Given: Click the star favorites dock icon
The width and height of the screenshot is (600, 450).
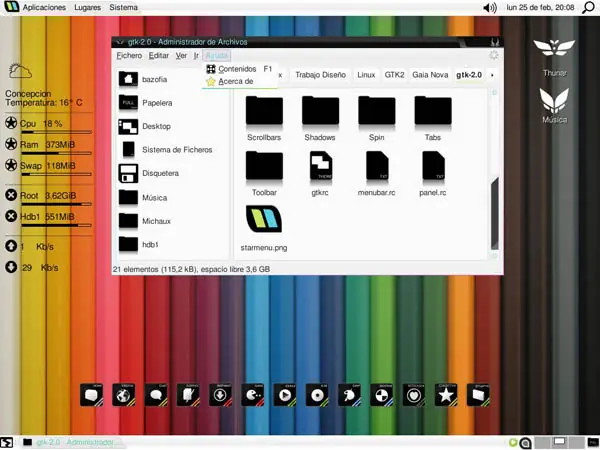Looking at the screenshot, I should (x=446, y=395).
